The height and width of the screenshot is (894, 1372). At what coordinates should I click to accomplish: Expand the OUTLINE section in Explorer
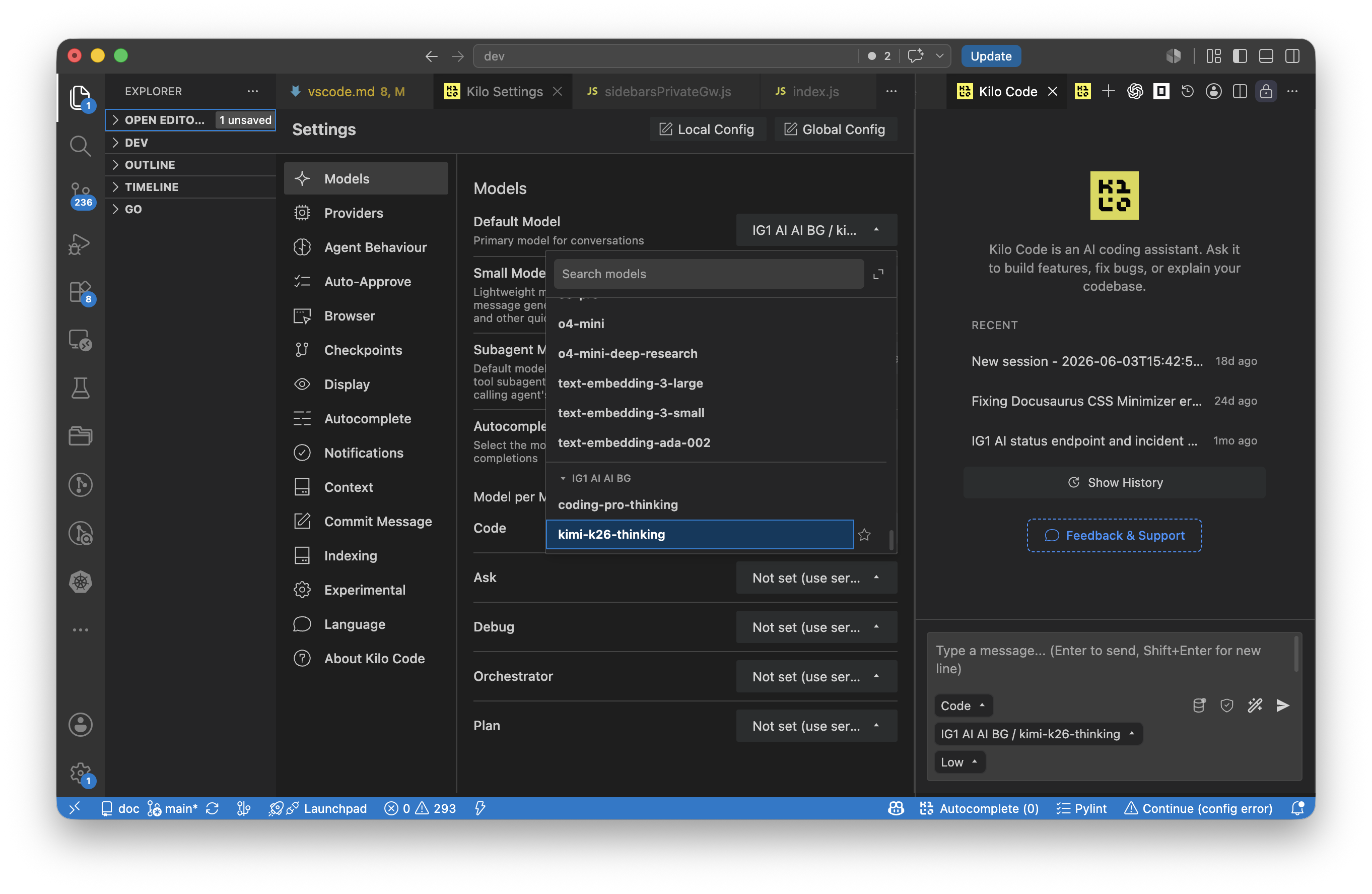190,164
